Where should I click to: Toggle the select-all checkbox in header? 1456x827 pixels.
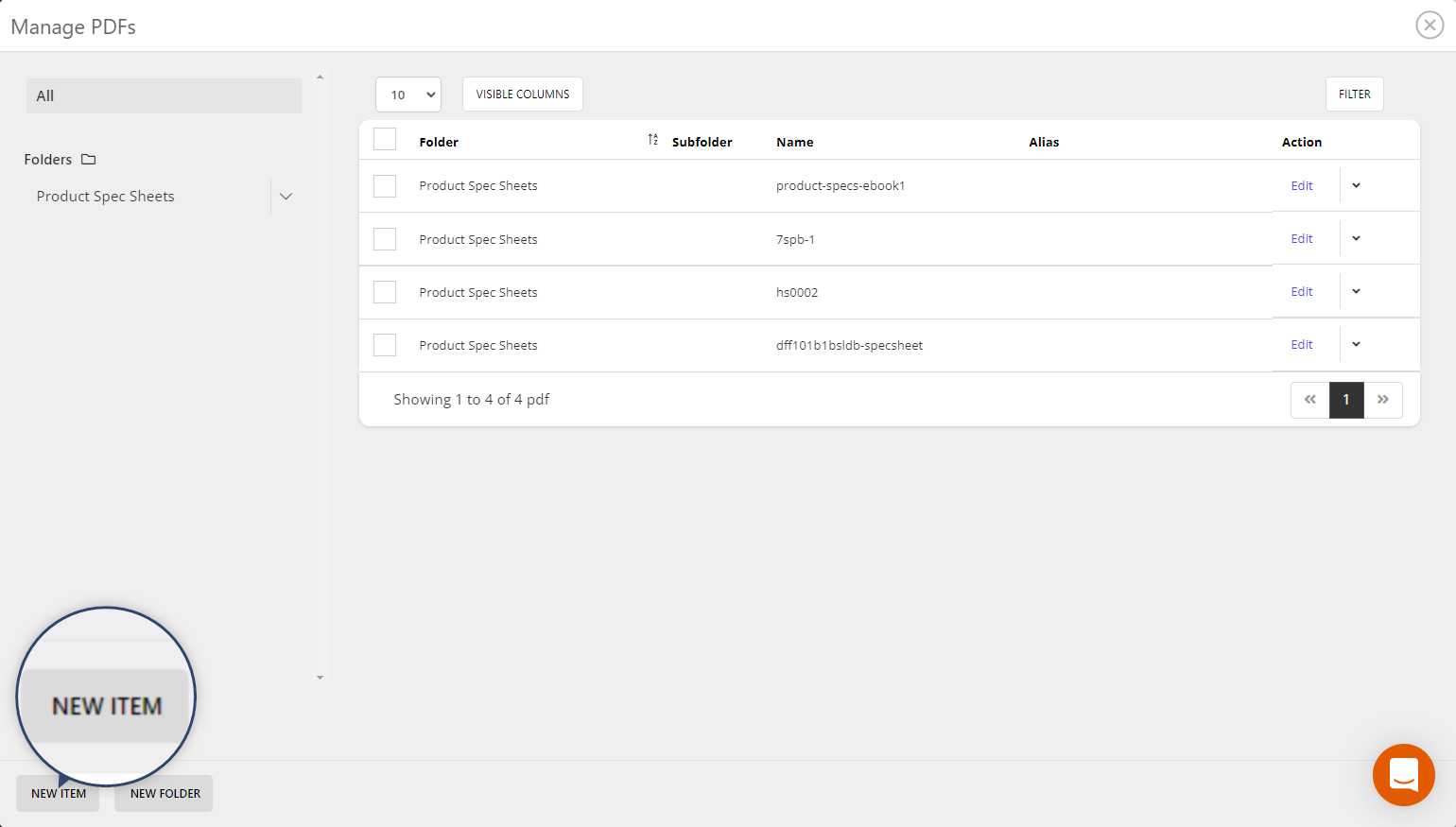tap(385, 140)
